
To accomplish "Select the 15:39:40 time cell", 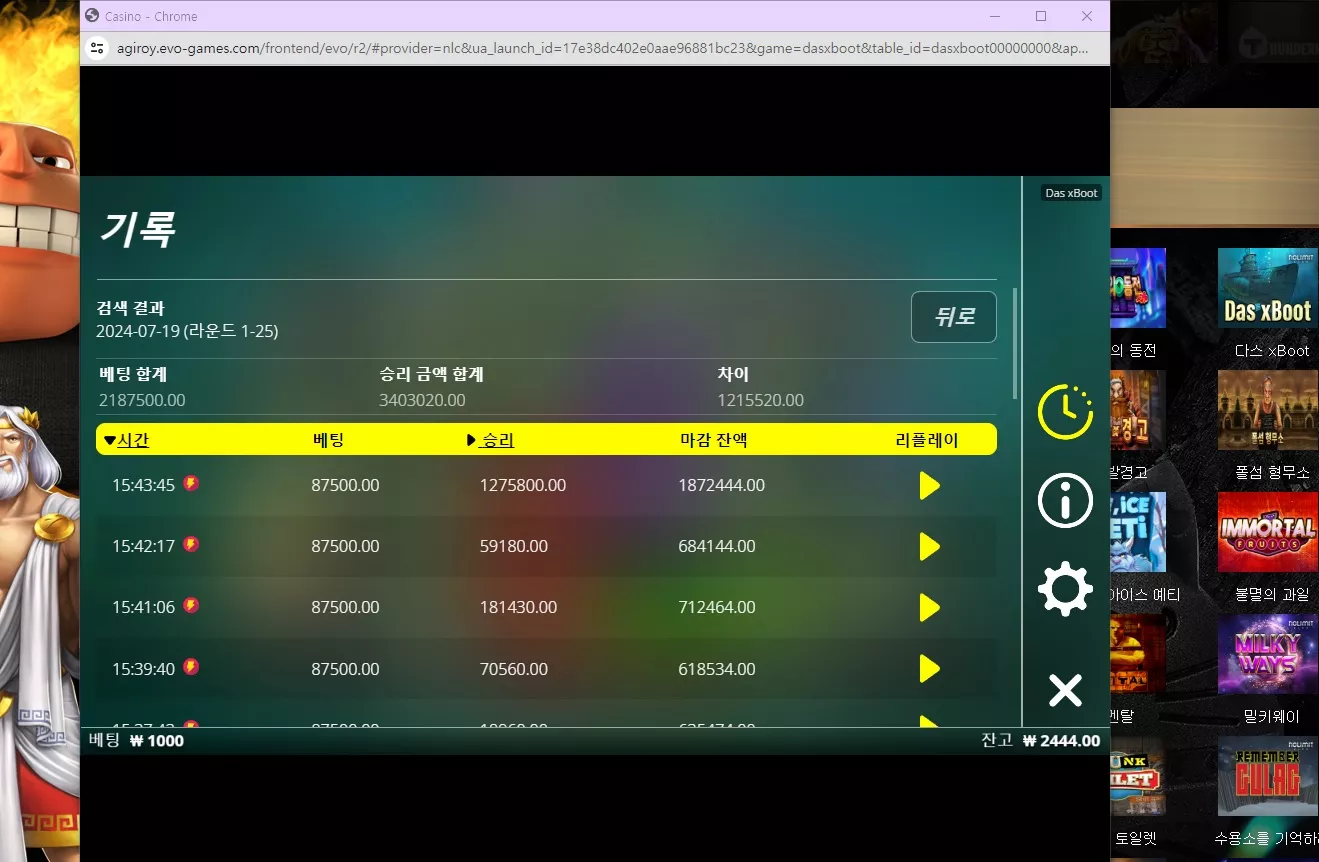I will 143,669.
